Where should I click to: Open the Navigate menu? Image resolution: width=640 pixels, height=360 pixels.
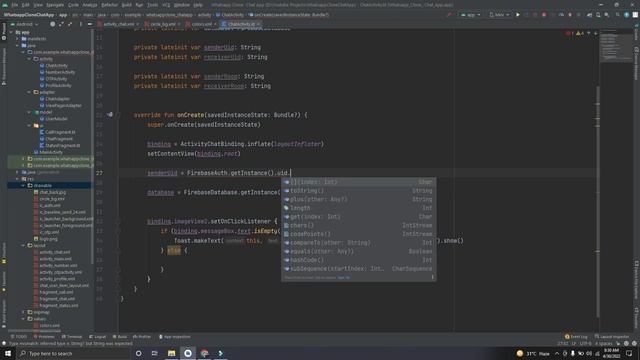(x=55, y=5)
